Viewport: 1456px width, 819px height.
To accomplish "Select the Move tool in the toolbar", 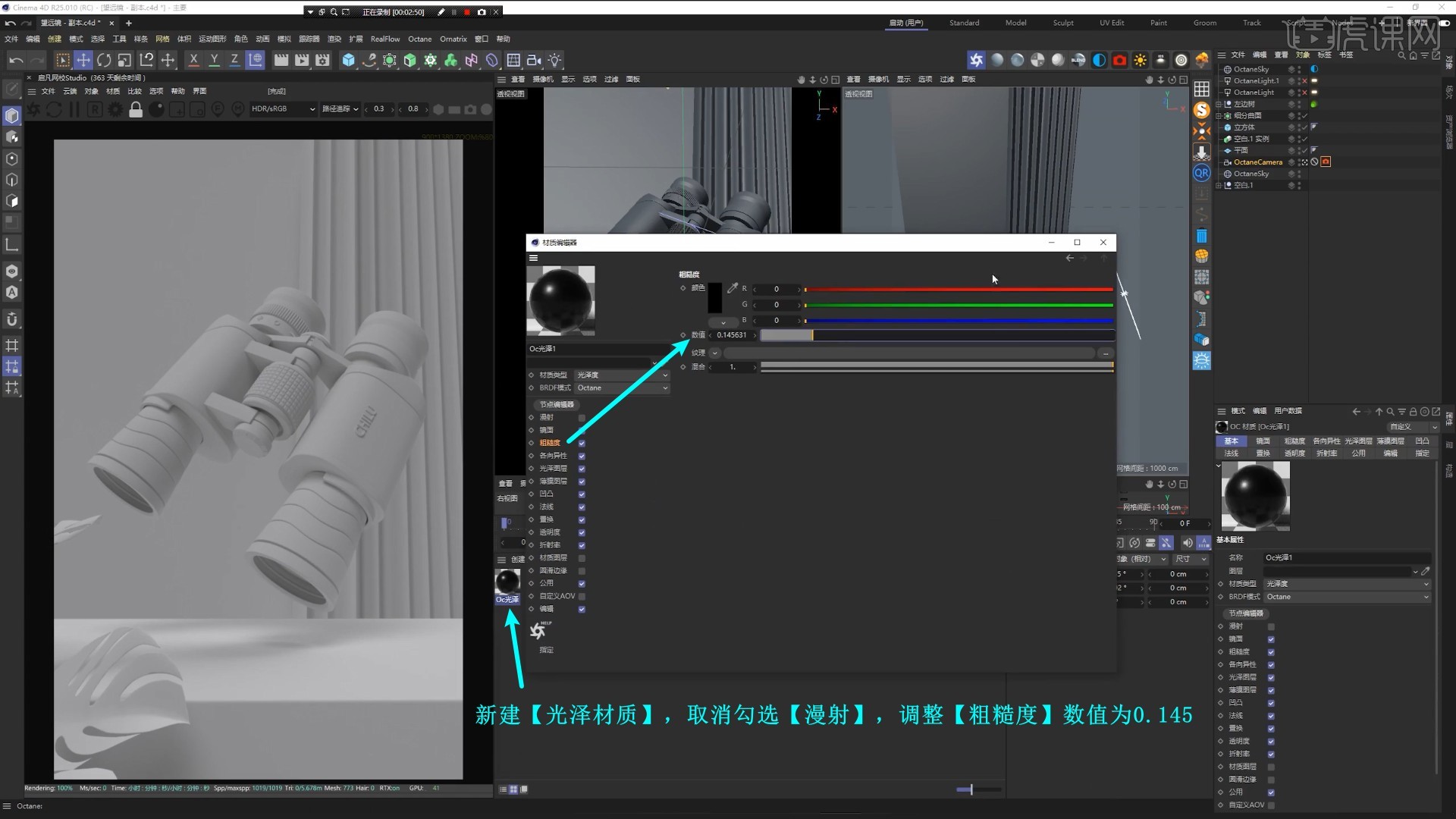I will pyautogui.click(x=83, y=60).
